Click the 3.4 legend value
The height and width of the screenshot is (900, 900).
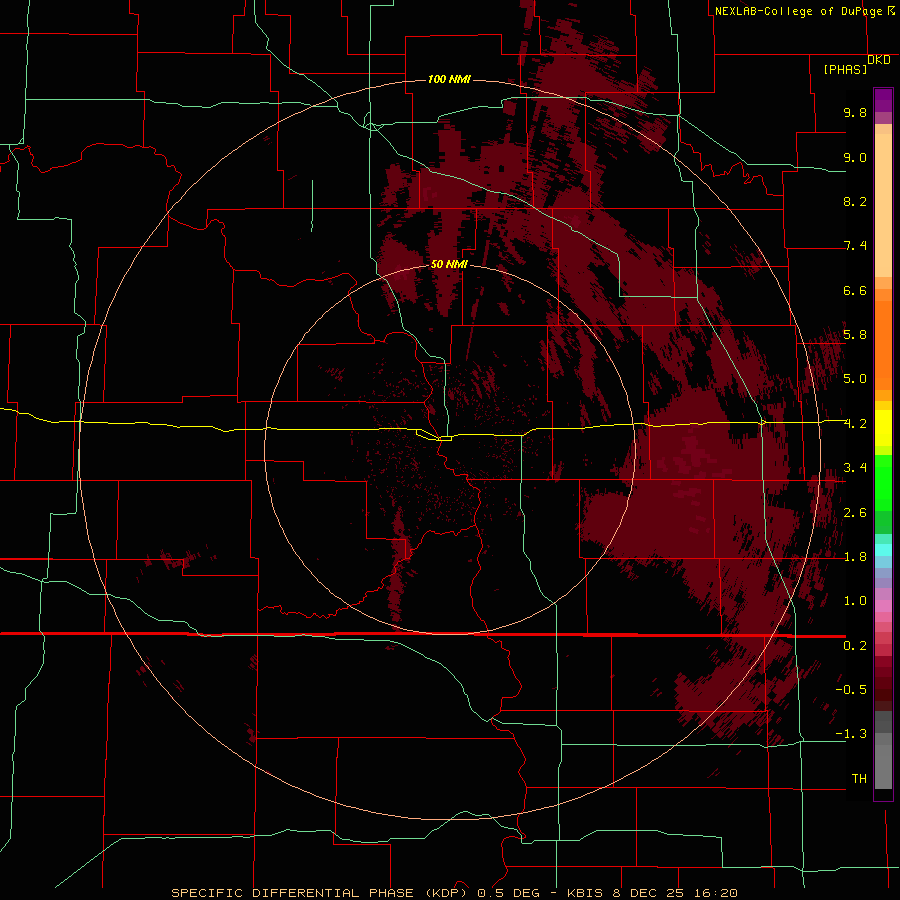click(x=855, y=468)
